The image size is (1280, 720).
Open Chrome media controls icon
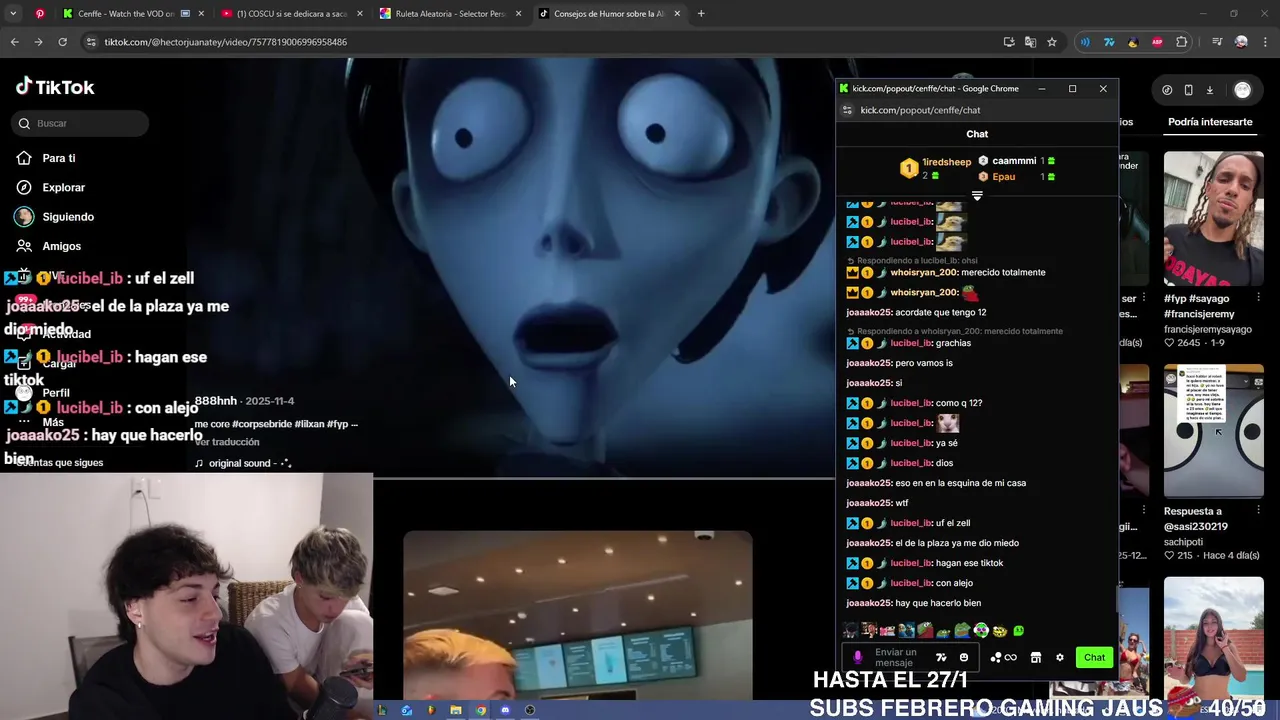[1217, 42]
